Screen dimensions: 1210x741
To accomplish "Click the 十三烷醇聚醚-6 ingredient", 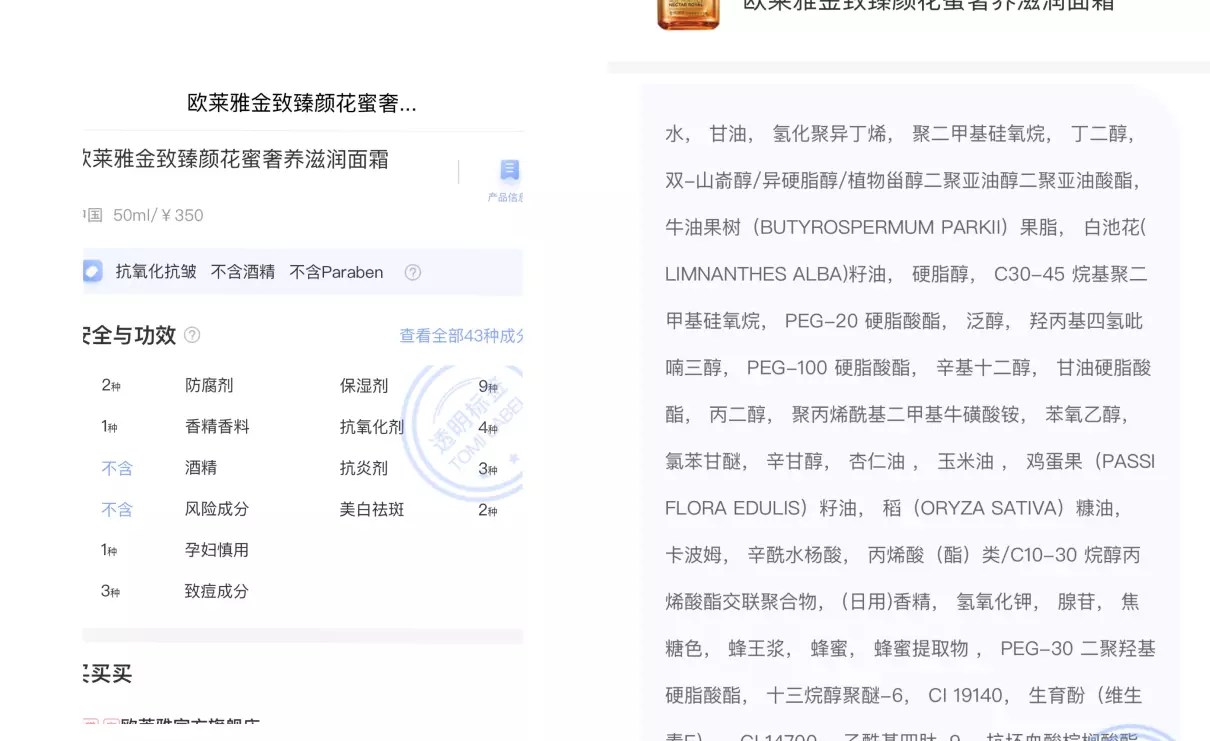I will (836, 695).
